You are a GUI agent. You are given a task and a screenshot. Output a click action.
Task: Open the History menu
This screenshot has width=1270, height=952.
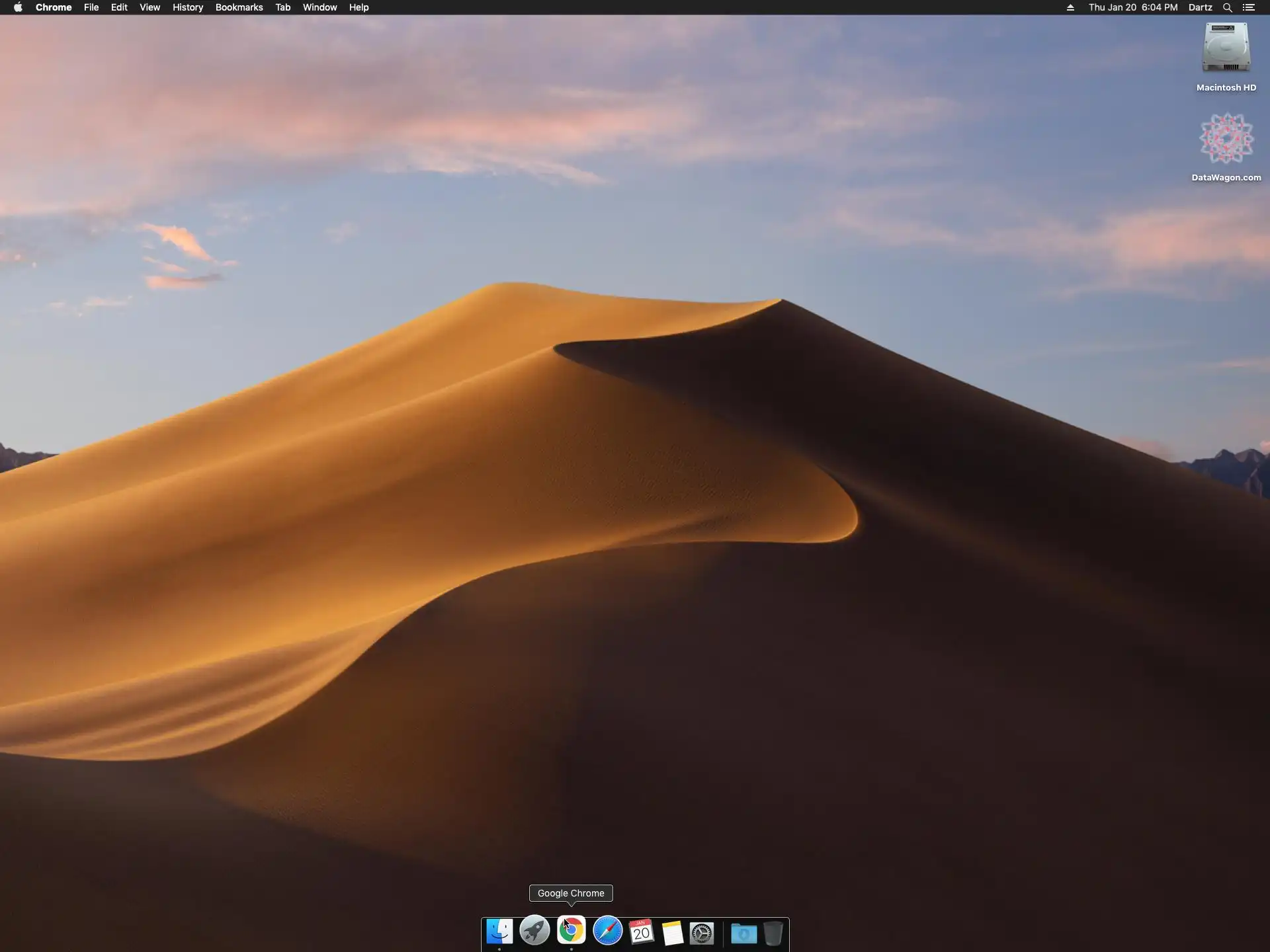point(188,7)
